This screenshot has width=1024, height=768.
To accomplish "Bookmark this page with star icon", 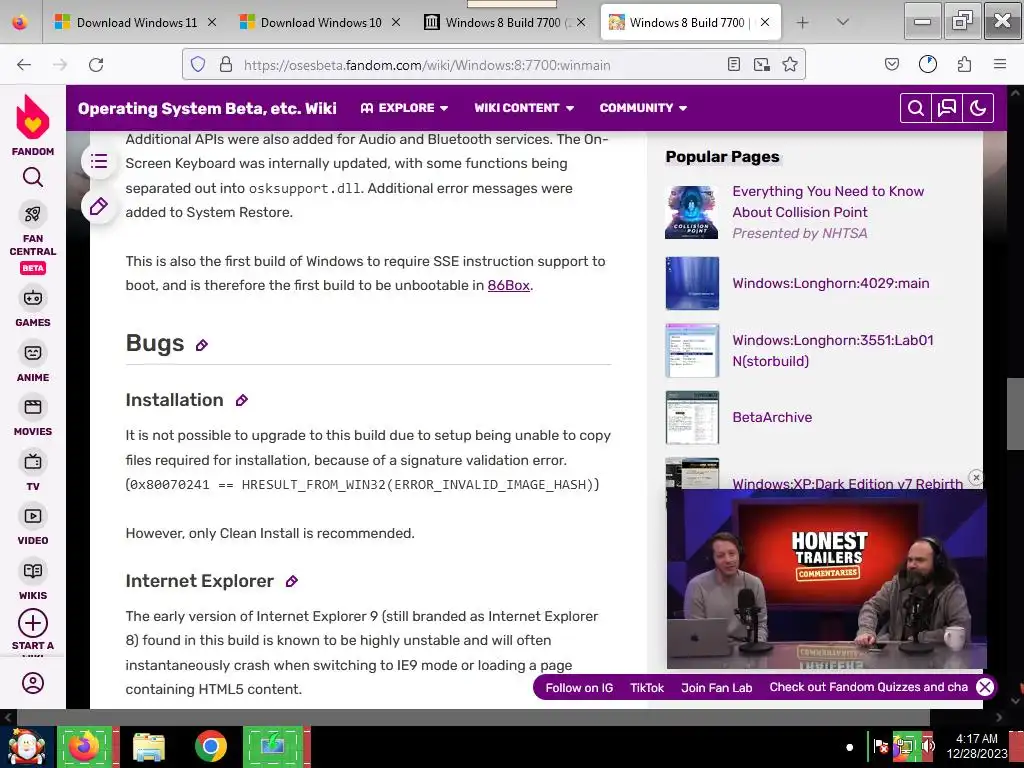I will (790, 64).
